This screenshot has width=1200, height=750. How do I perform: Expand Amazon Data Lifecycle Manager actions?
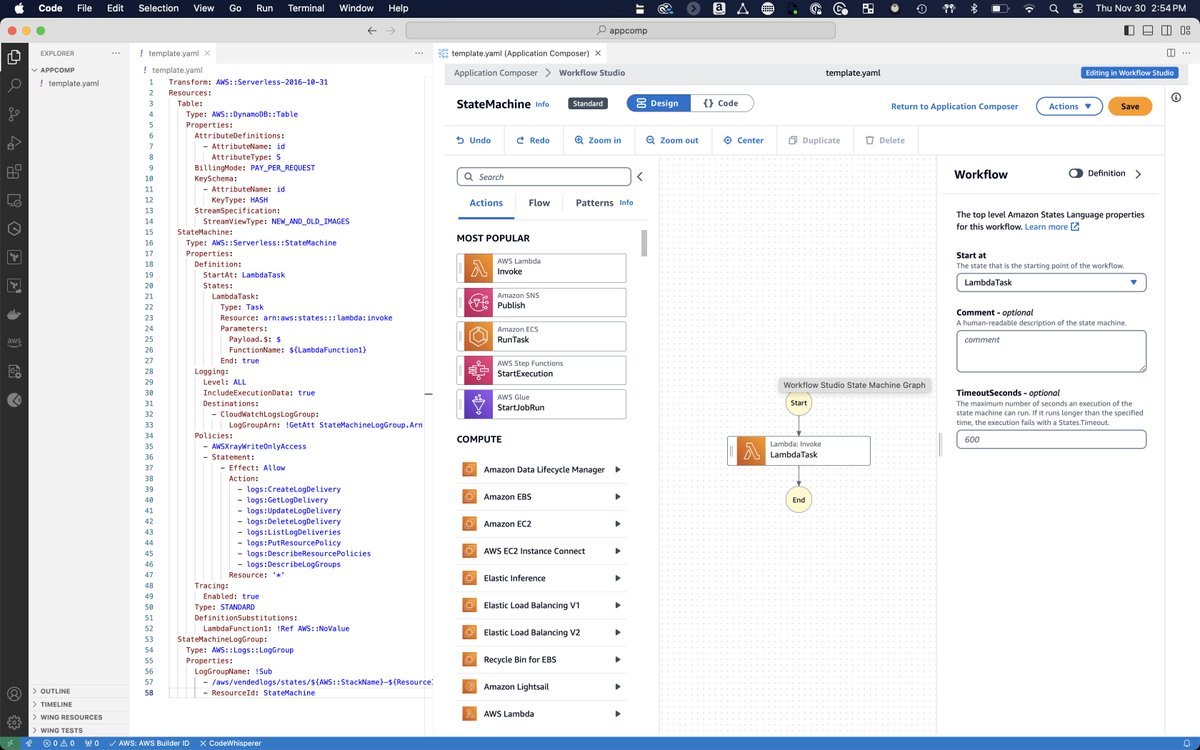click(x=617, y=469)
